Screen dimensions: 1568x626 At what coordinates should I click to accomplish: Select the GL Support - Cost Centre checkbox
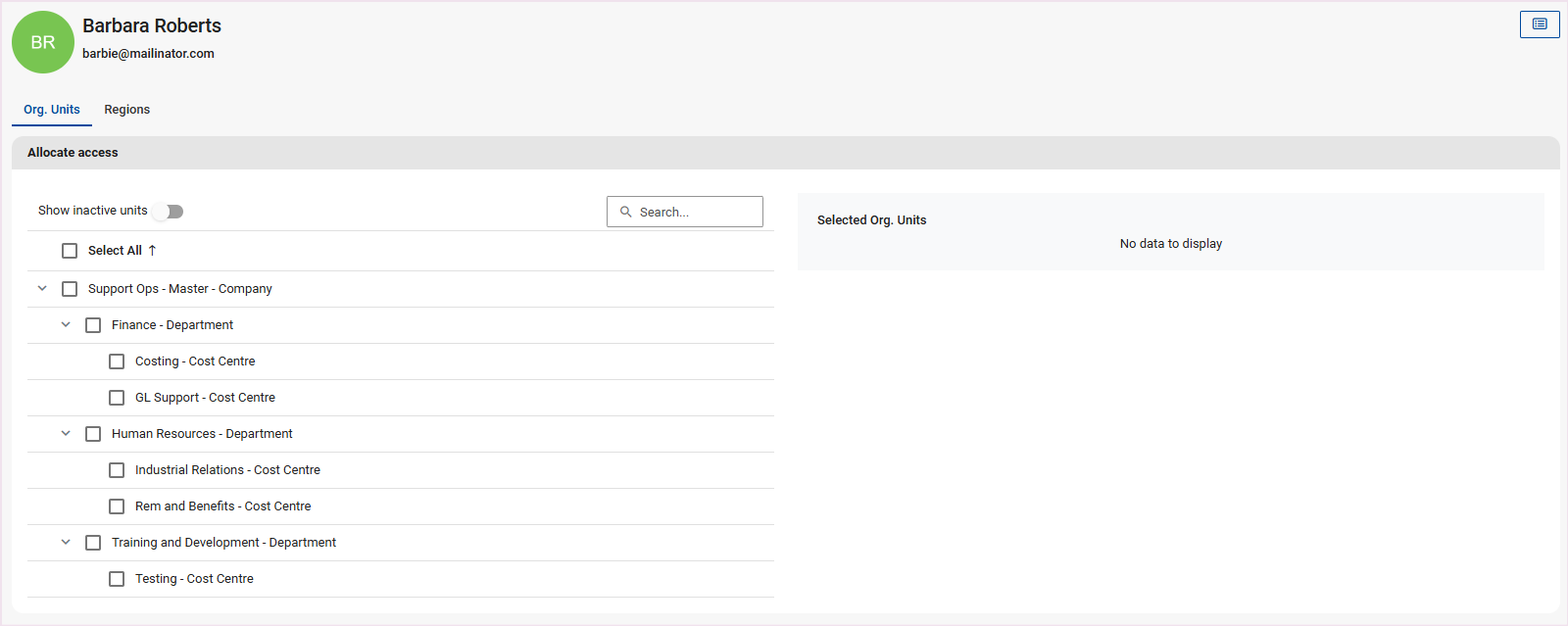117,398
